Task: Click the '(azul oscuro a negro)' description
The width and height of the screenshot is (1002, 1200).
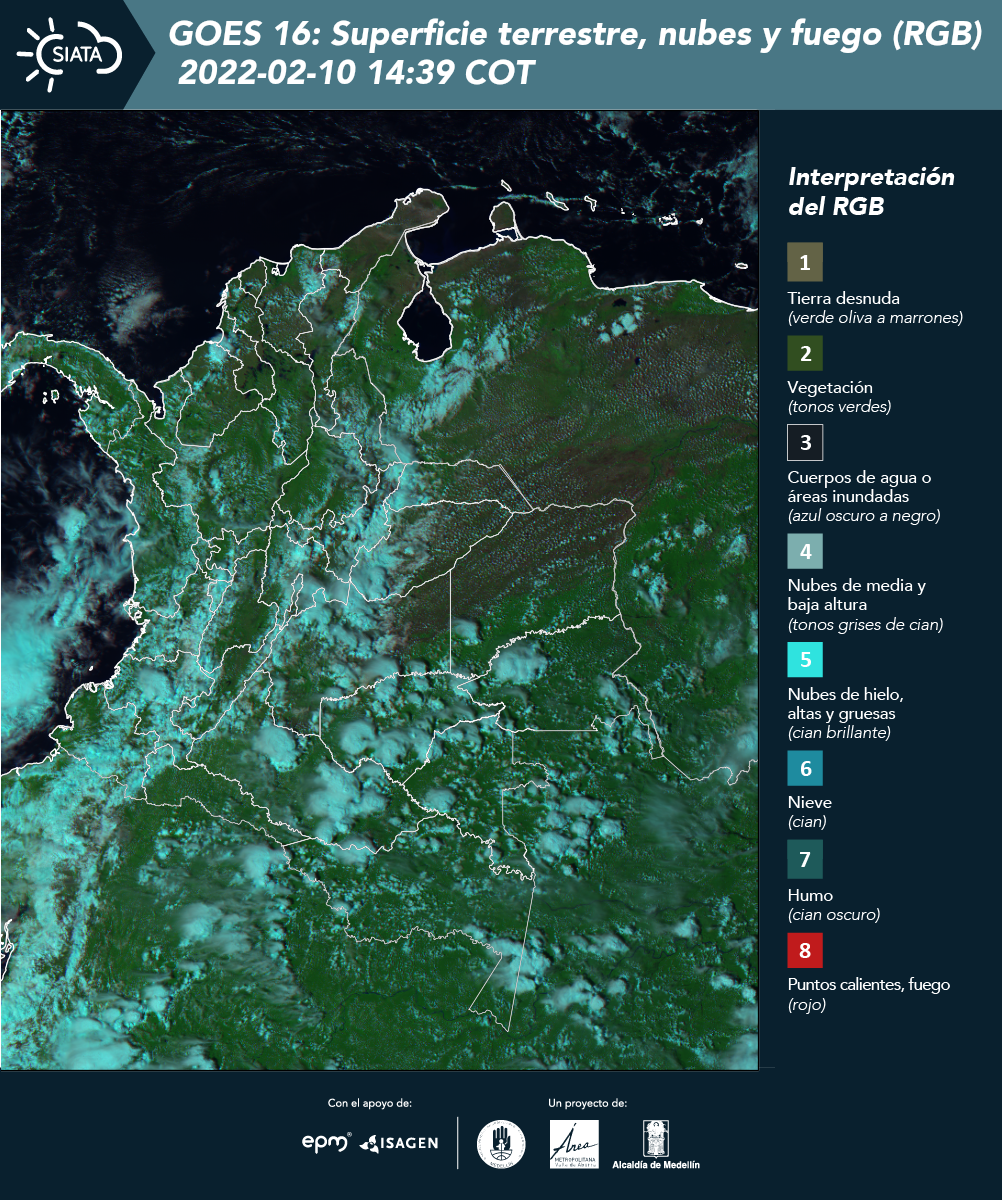Action: [864, 516]
